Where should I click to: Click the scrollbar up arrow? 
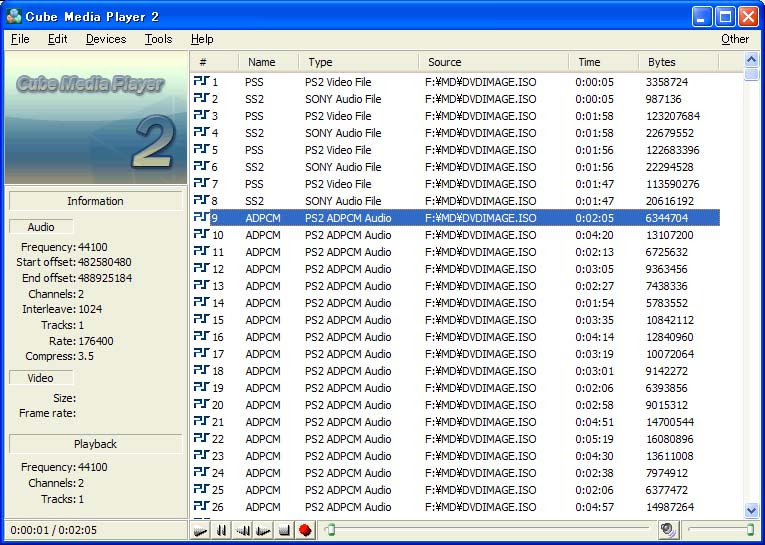pos(751,60)
